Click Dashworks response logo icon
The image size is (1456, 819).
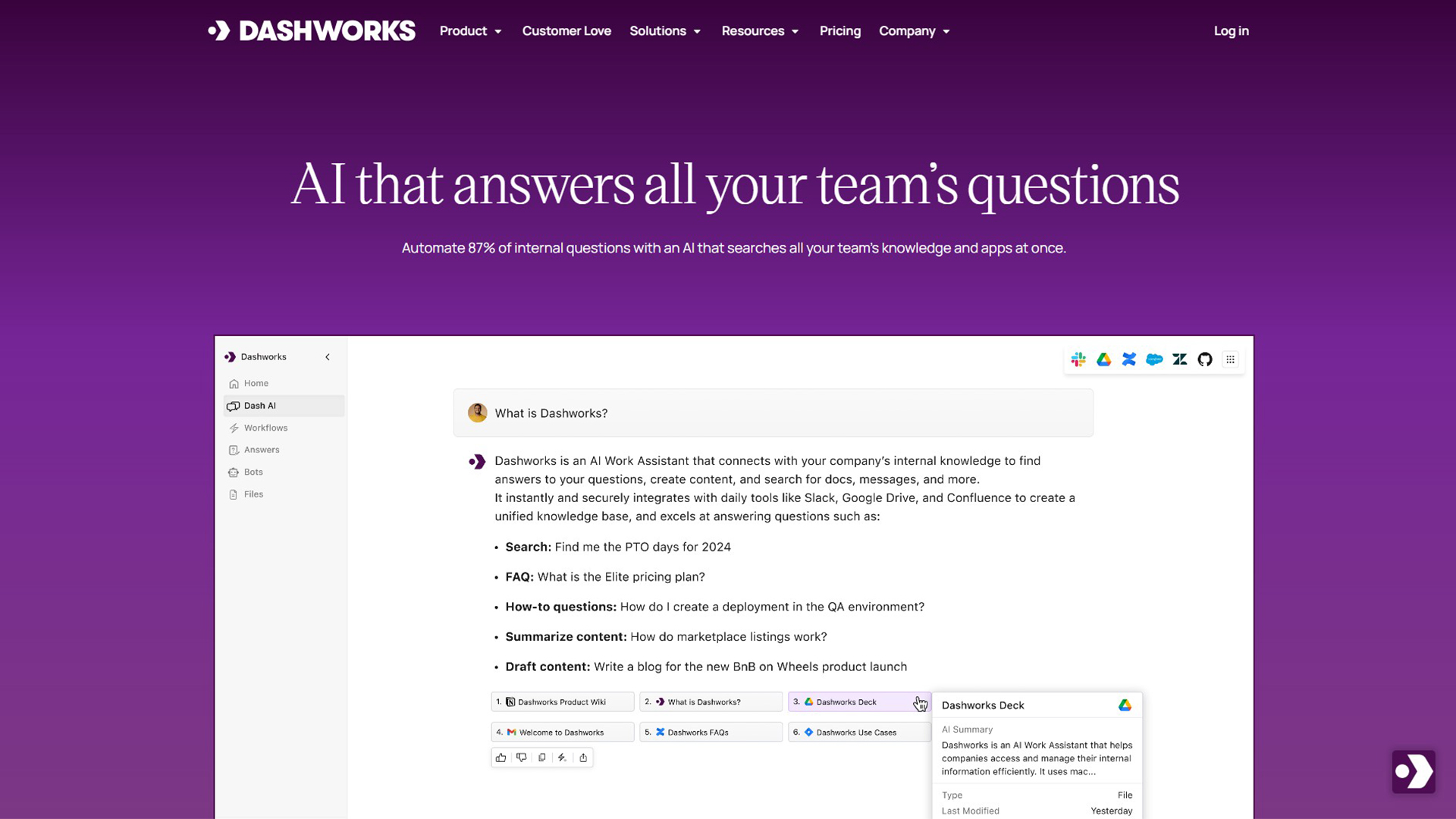click(477, 462)
